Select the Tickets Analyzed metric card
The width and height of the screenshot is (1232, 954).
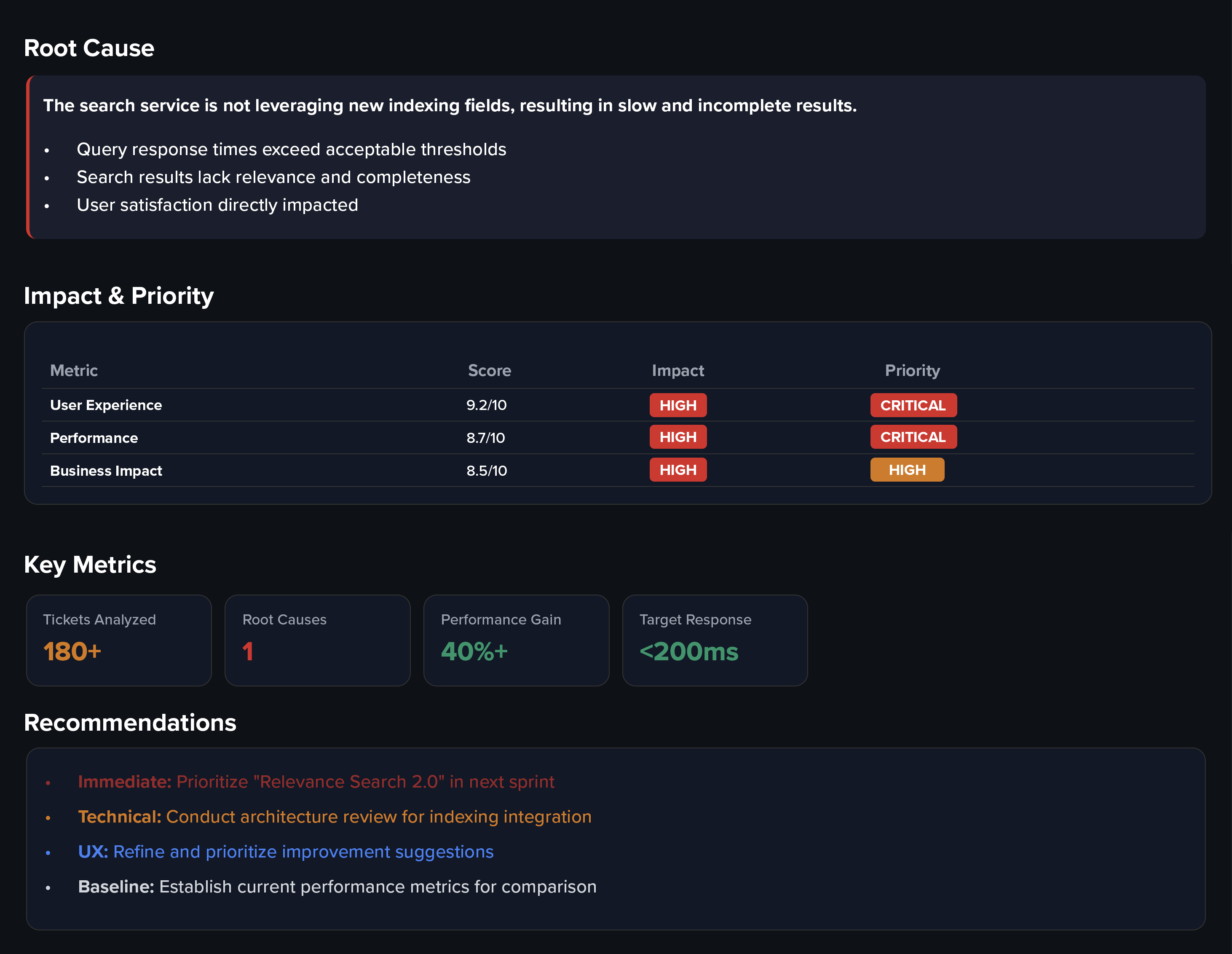(x=119, y=640)
